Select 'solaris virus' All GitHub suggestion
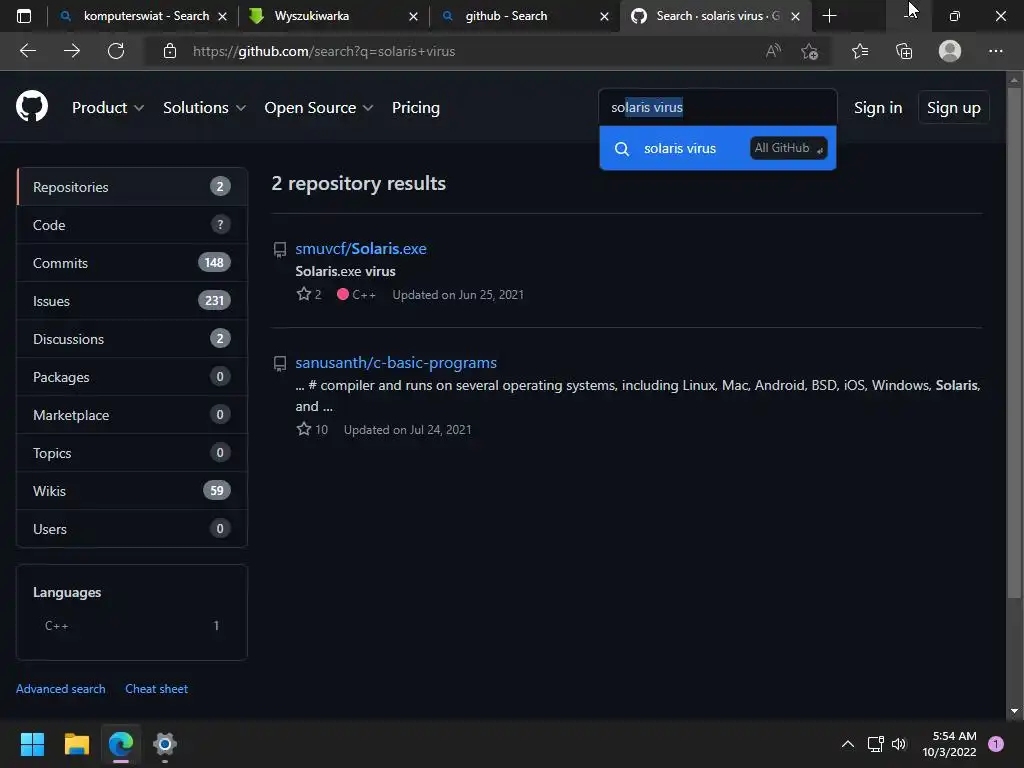 pyautogui.click(x=718, y=148)
